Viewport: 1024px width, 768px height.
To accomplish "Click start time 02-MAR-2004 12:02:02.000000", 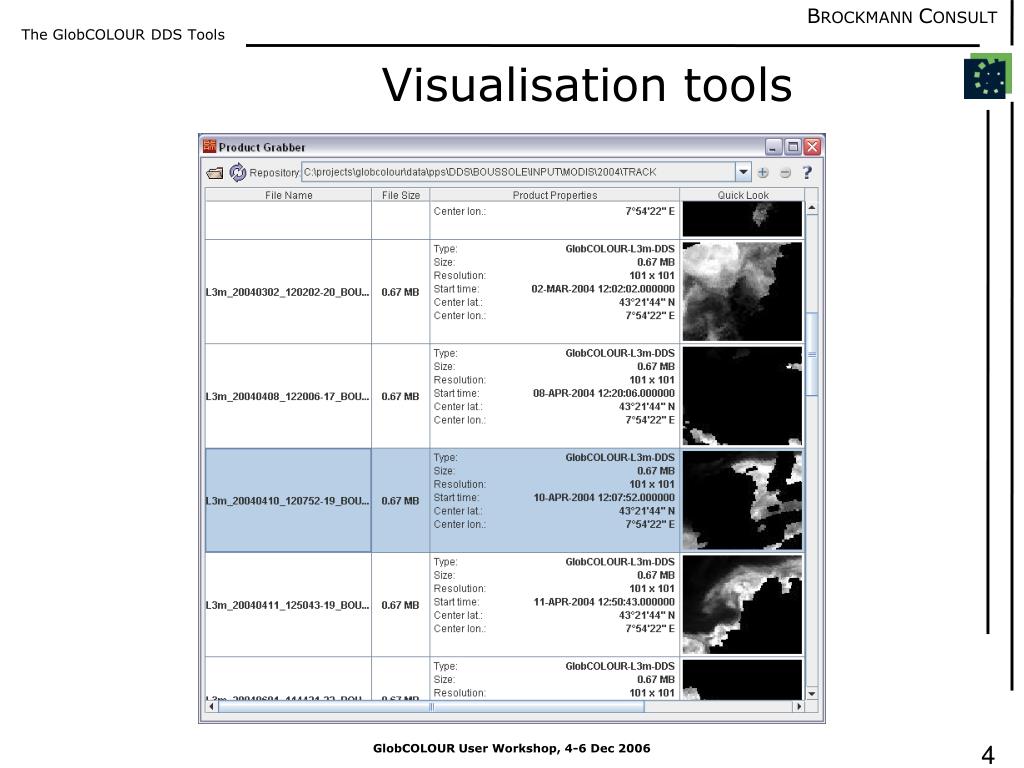I will (603, 289).
